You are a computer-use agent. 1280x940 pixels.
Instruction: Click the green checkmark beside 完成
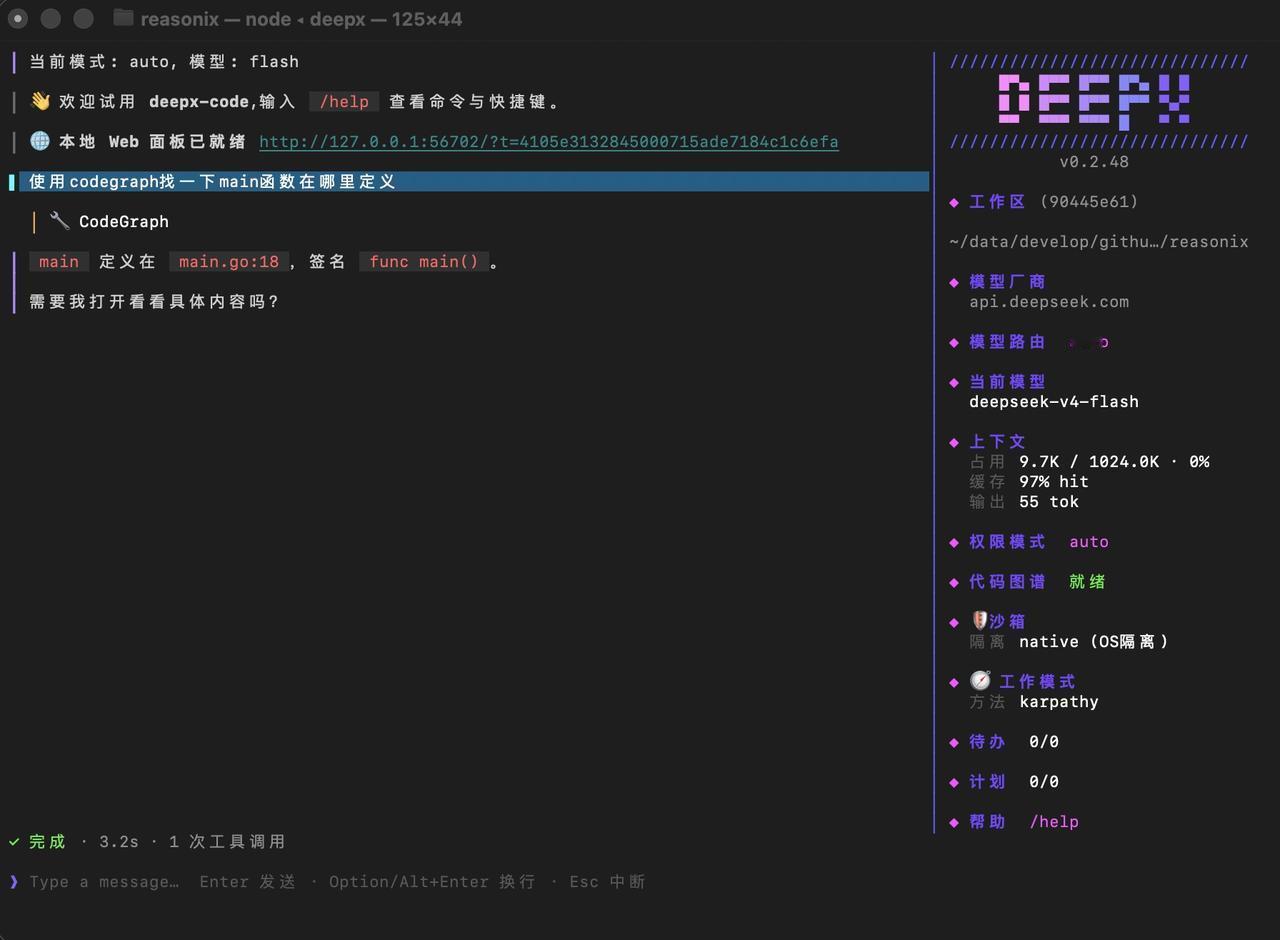point(14,841)
